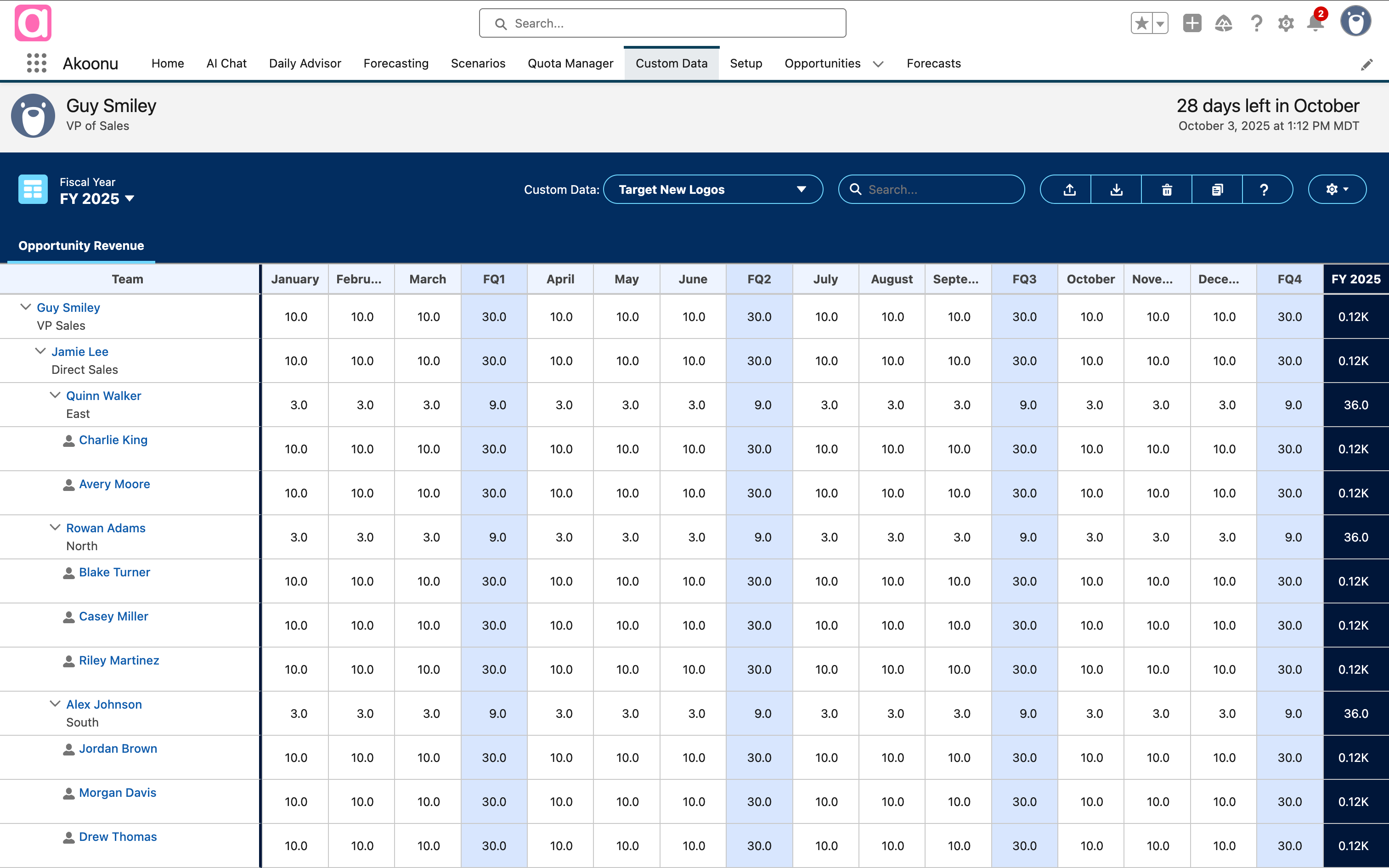Click the upload icon in the toolbar
This screenshot has height=868, width=1389.
[x=1069, y=189]
